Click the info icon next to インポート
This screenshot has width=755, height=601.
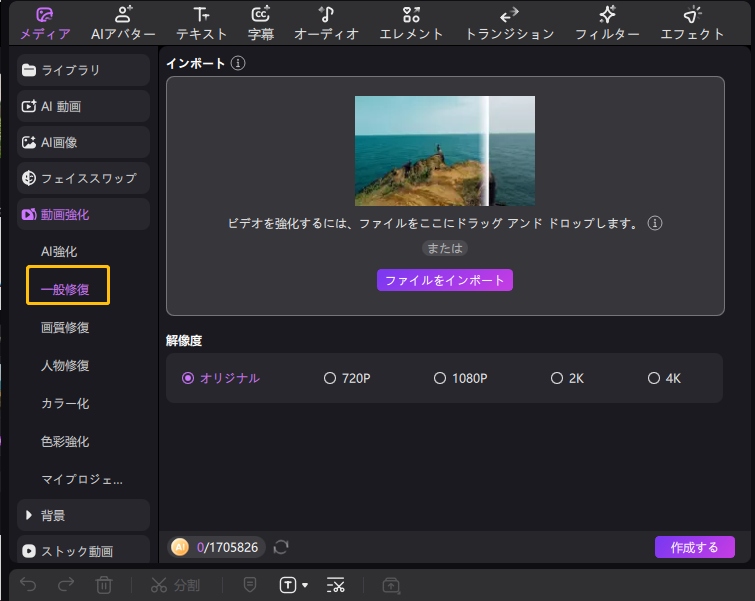[238, 63]
